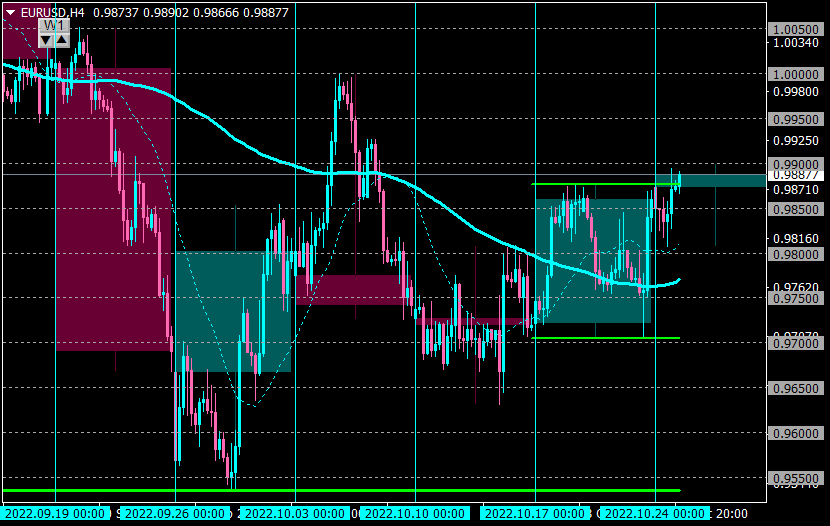Click the 2022.10.24 00:00 date marker
This screenshot has height=526, width=830.
[655, 514]
